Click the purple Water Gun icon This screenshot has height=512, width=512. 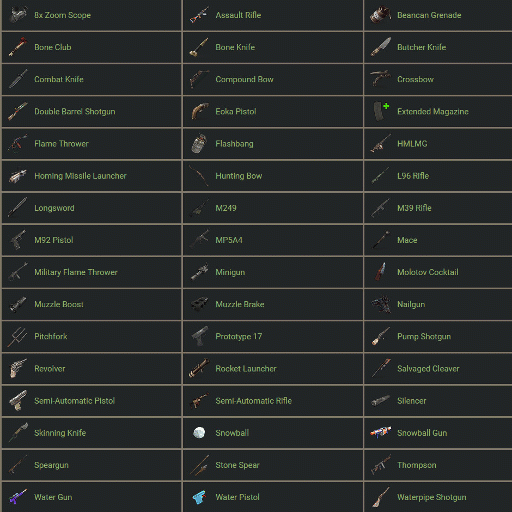(x=18, y=497)
